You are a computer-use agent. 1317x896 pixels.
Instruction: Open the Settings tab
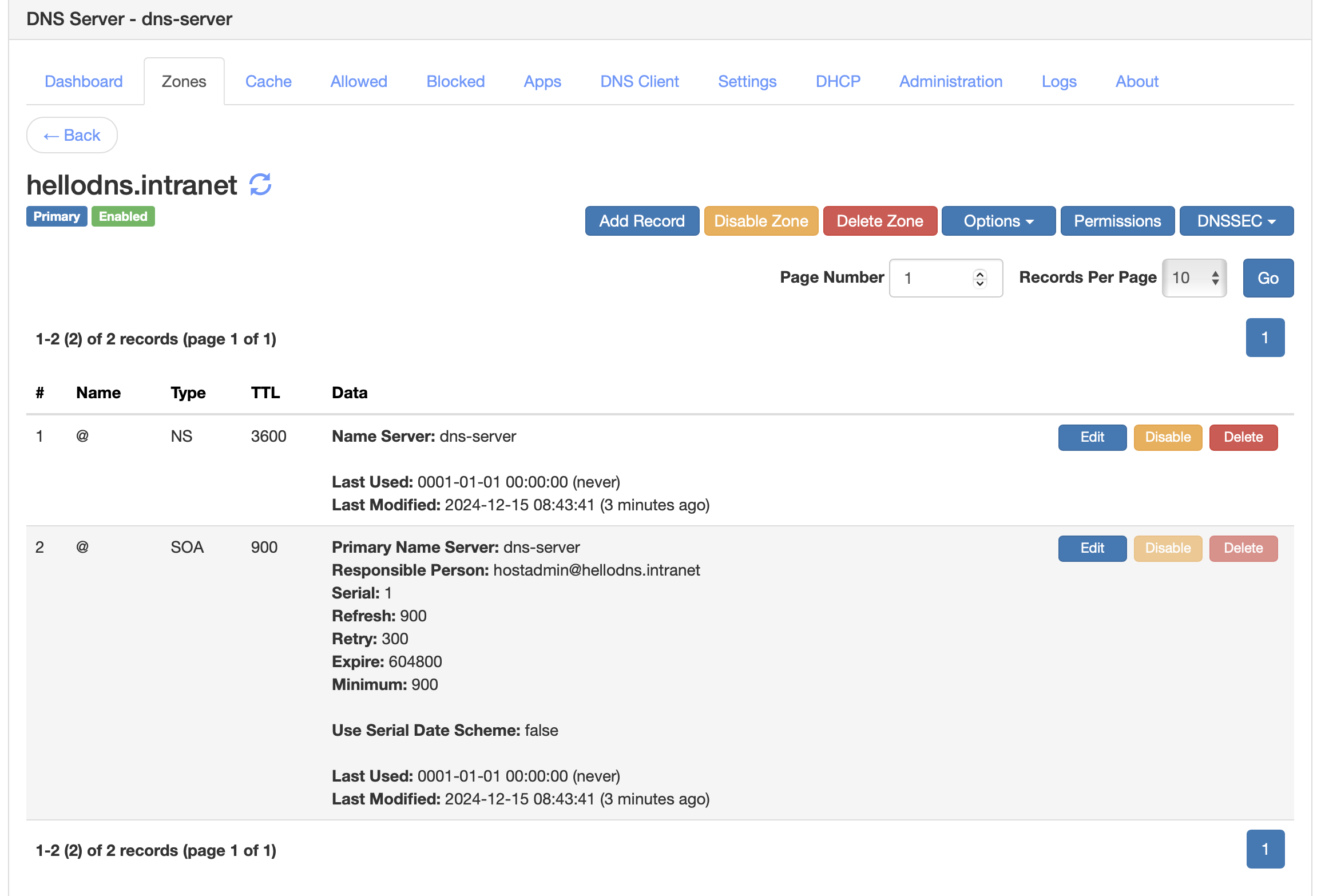pyautogui.click(x=747, y=81)
